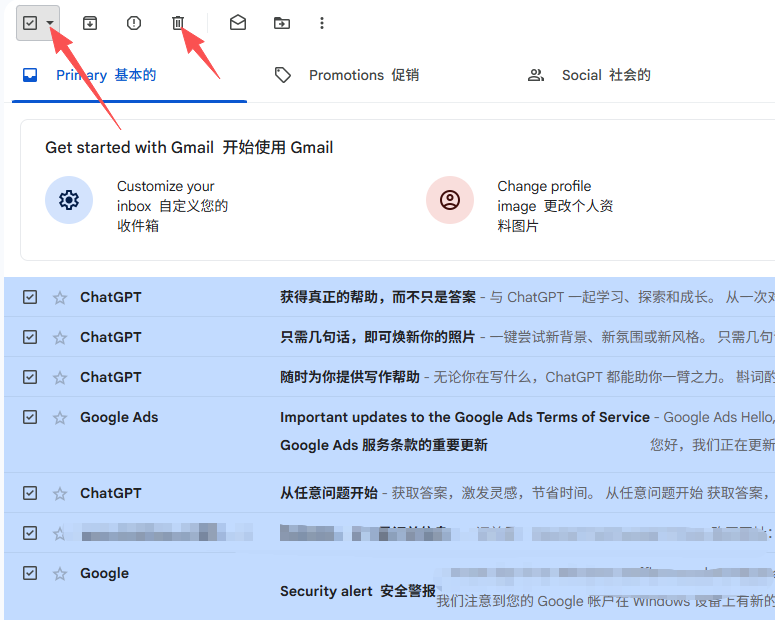Click the Archive icon in toolbar
The image size is (775, 620).
tap(89, 23)
